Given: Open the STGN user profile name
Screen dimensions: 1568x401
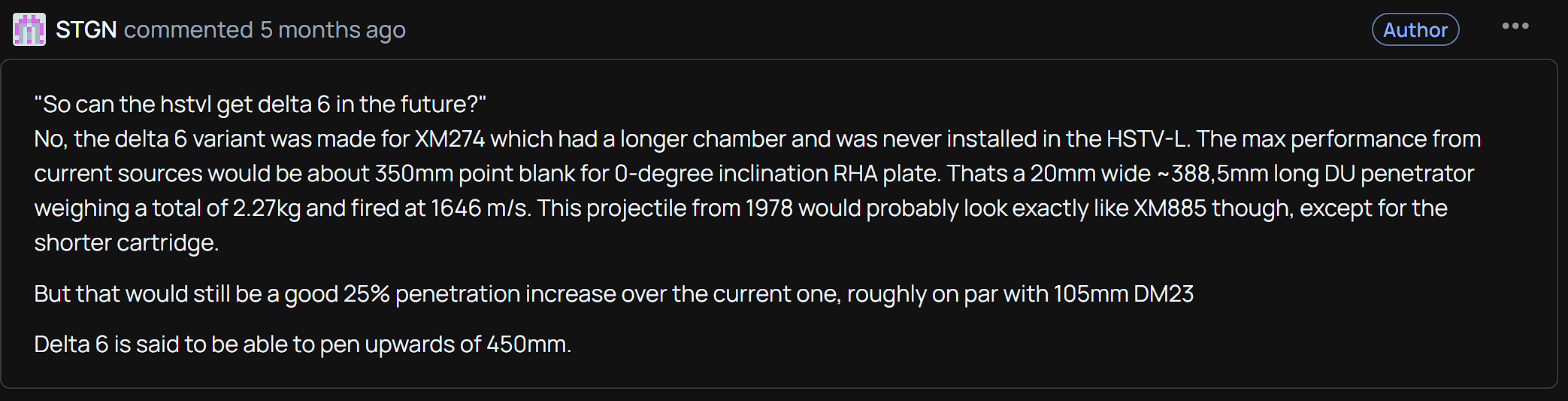Looking at the screenshot, I should click(x=86, y=29).
